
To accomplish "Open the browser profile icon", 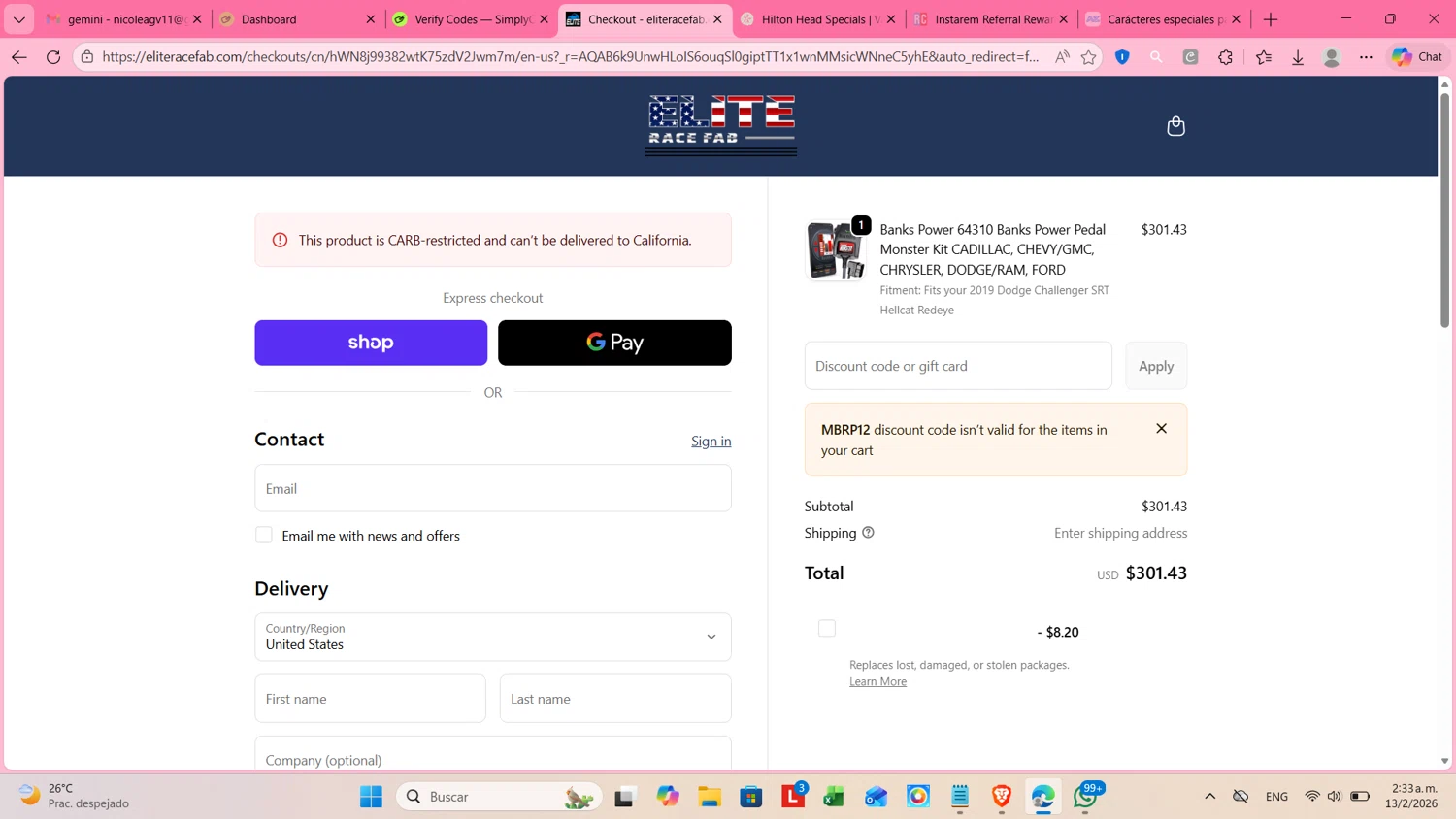I will pyautogui.click(x=1332, y=57).
